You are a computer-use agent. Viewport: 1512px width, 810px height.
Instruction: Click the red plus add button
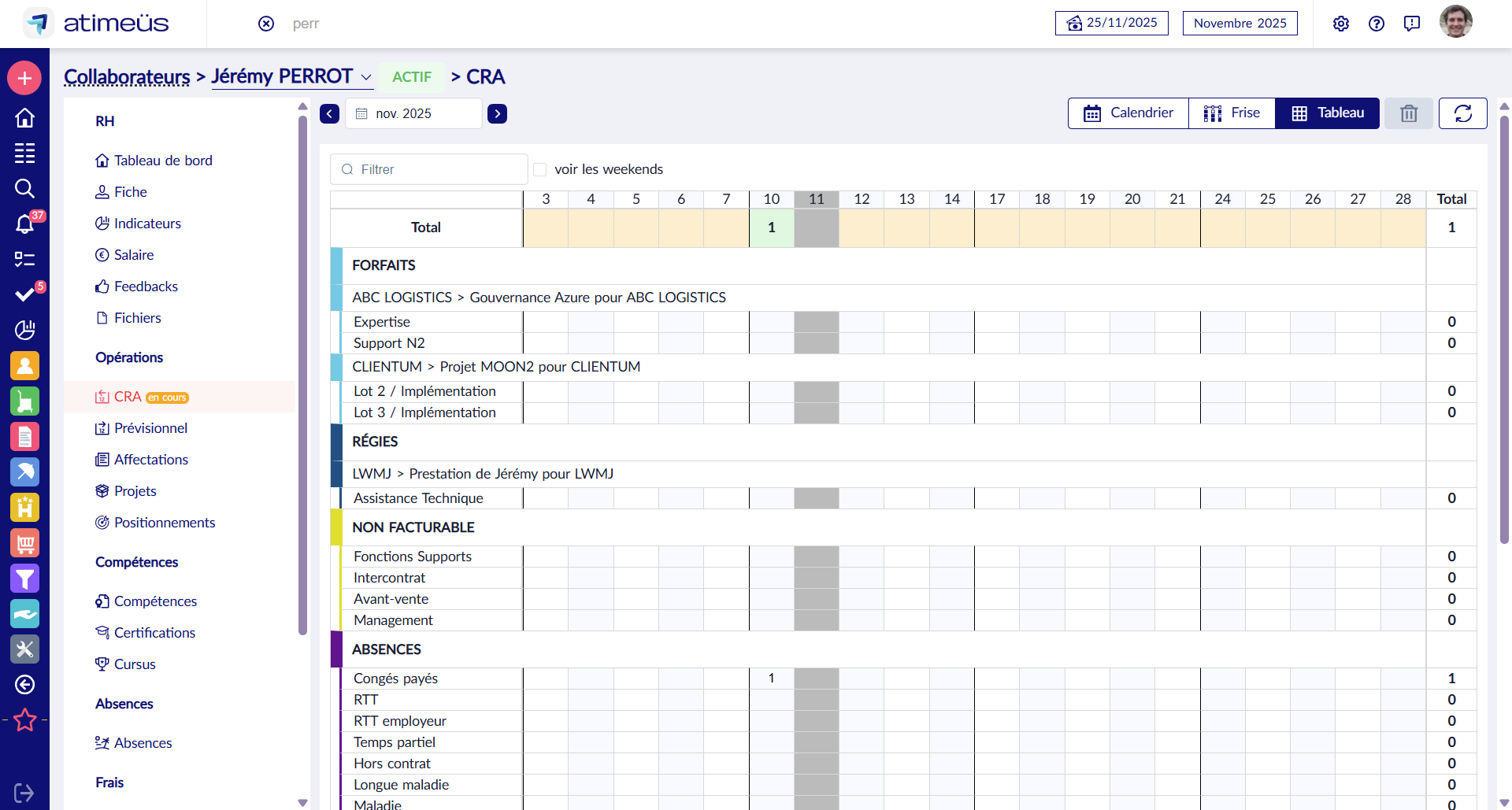coord(24,78)
